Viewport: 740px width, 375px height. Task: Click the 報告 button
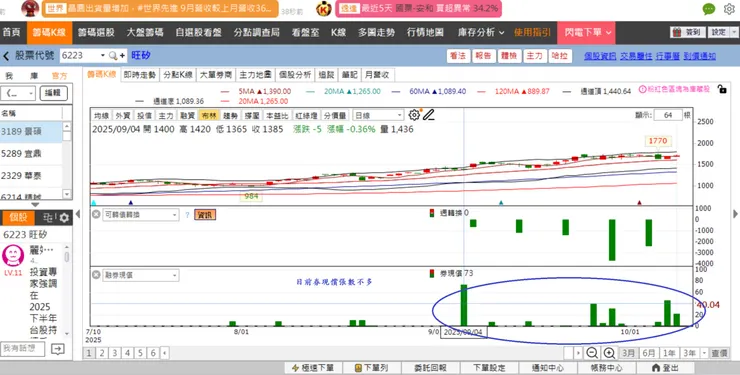483,56
